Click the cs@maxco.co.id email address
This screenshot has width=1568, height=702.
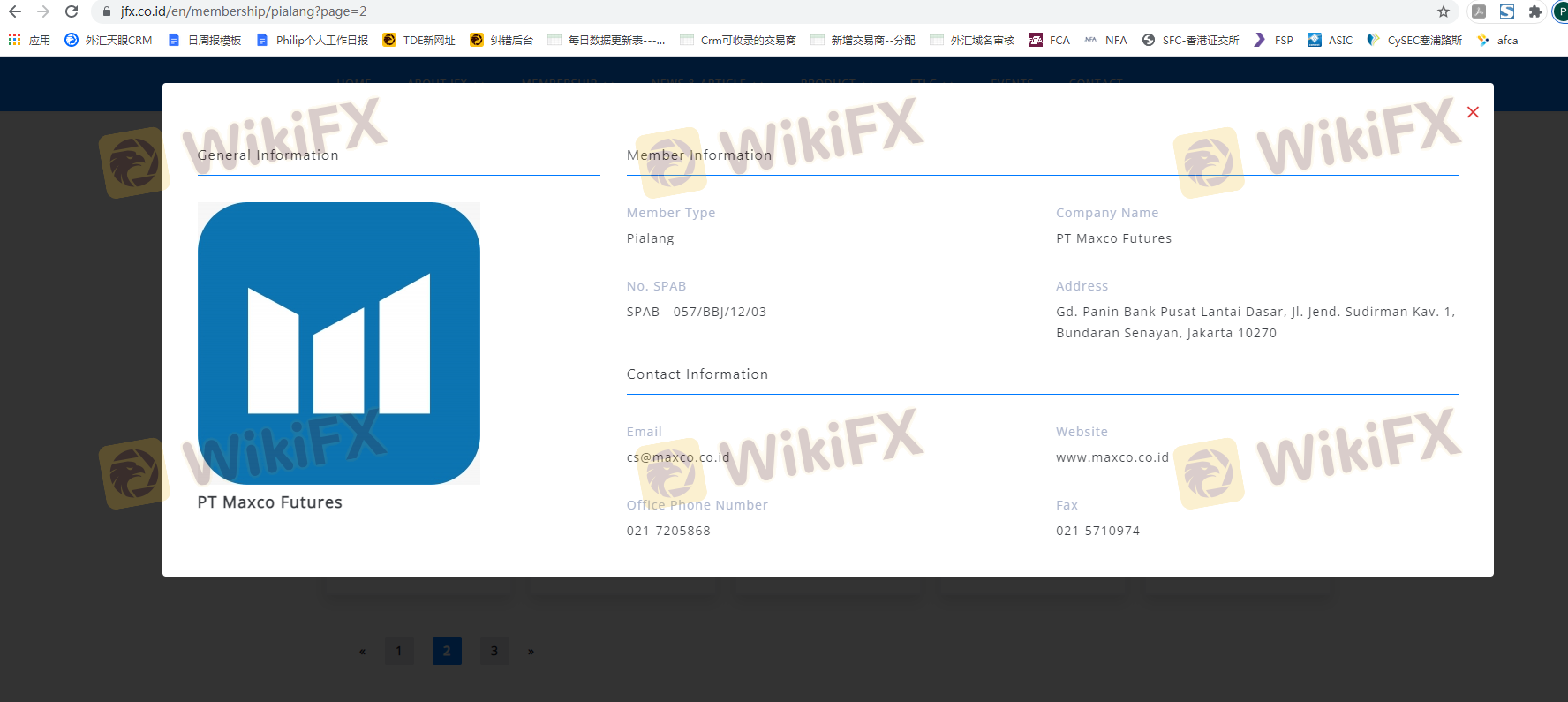click(x=678, y=457)
